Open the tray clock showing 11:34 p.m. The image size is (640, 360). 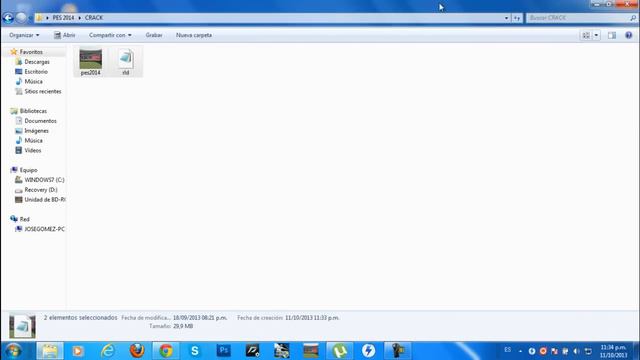tap(613, 351)
